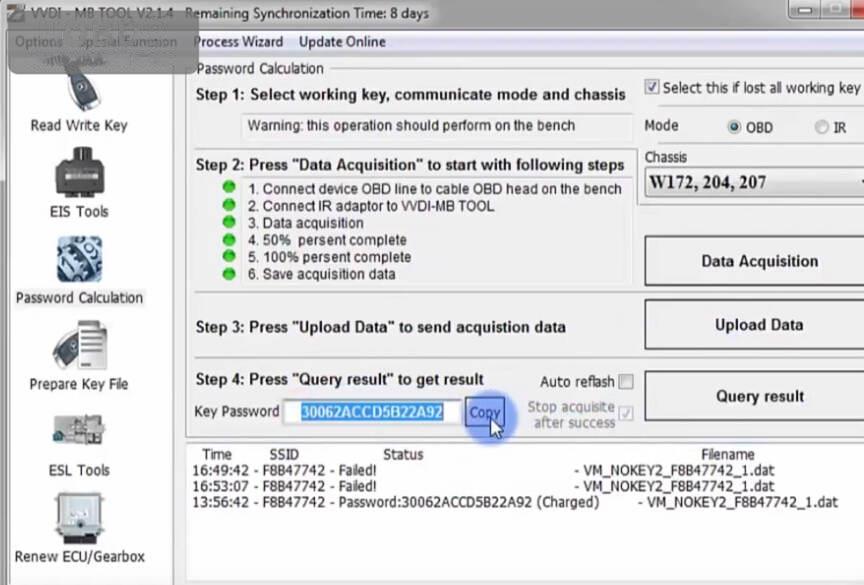Click inside the Key Password field
The height and width of the screenshot is (585, 864).
pyautogui.click(x=372, y=412)
